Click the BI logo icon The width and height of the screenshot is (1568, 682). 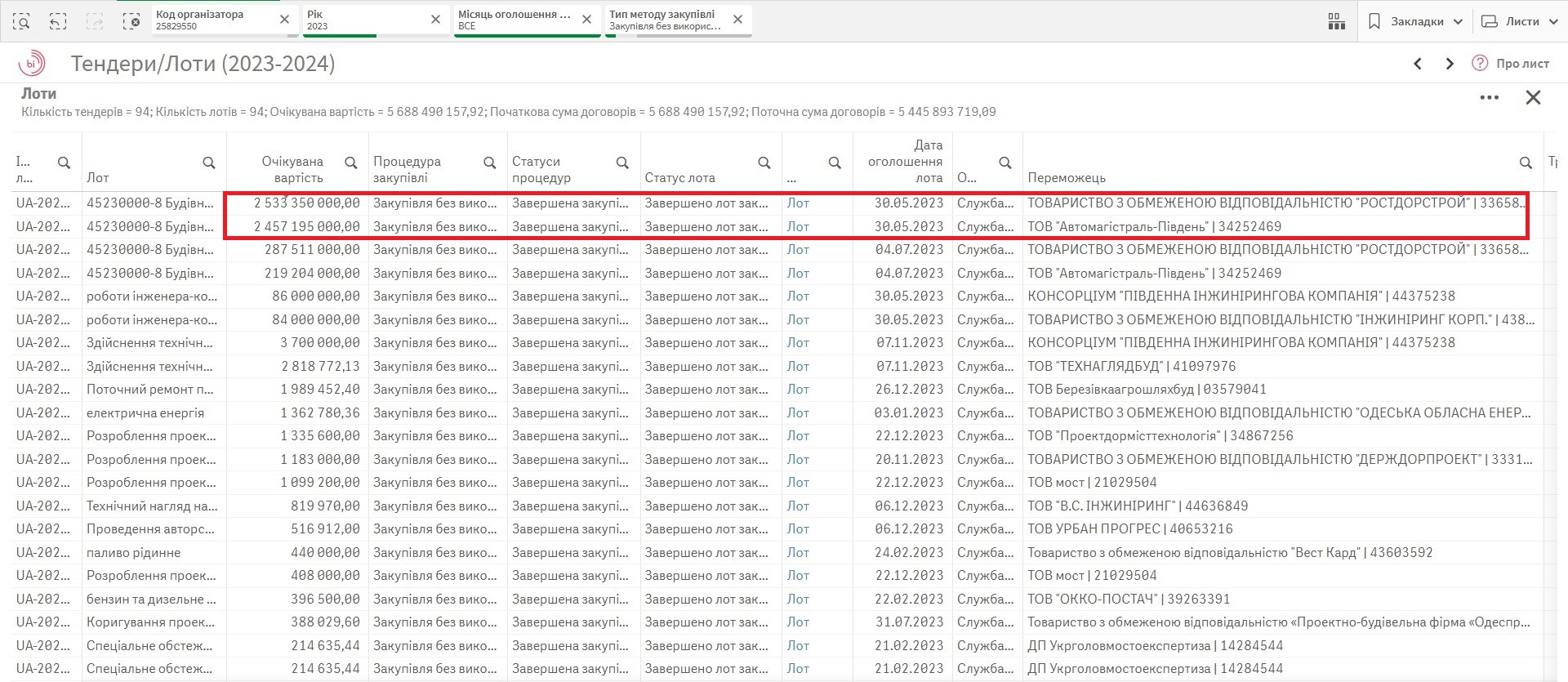[32, 64]
